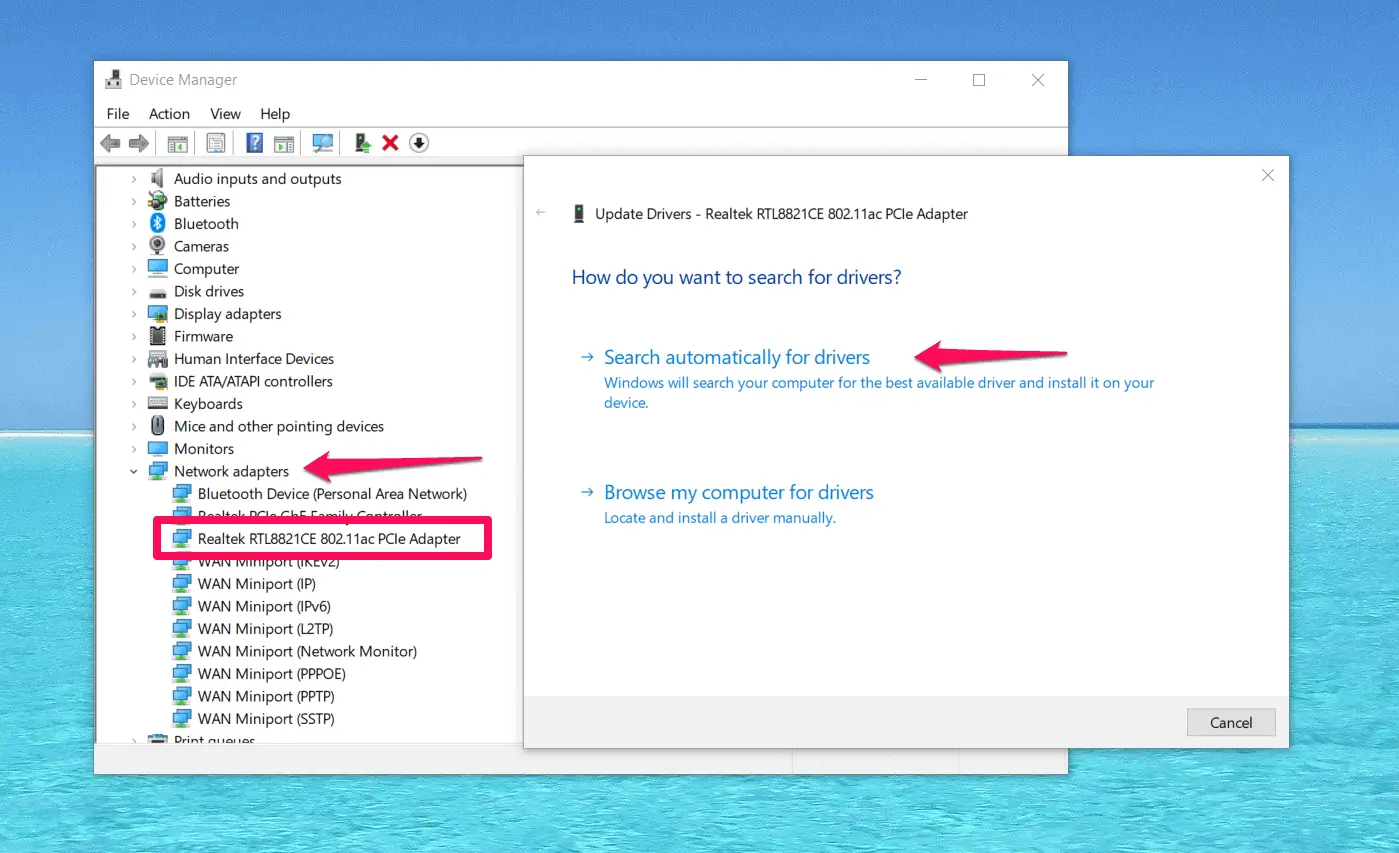Click Scan for hardware changes icon
1399x853 pixels.
[x=322, y=143]
